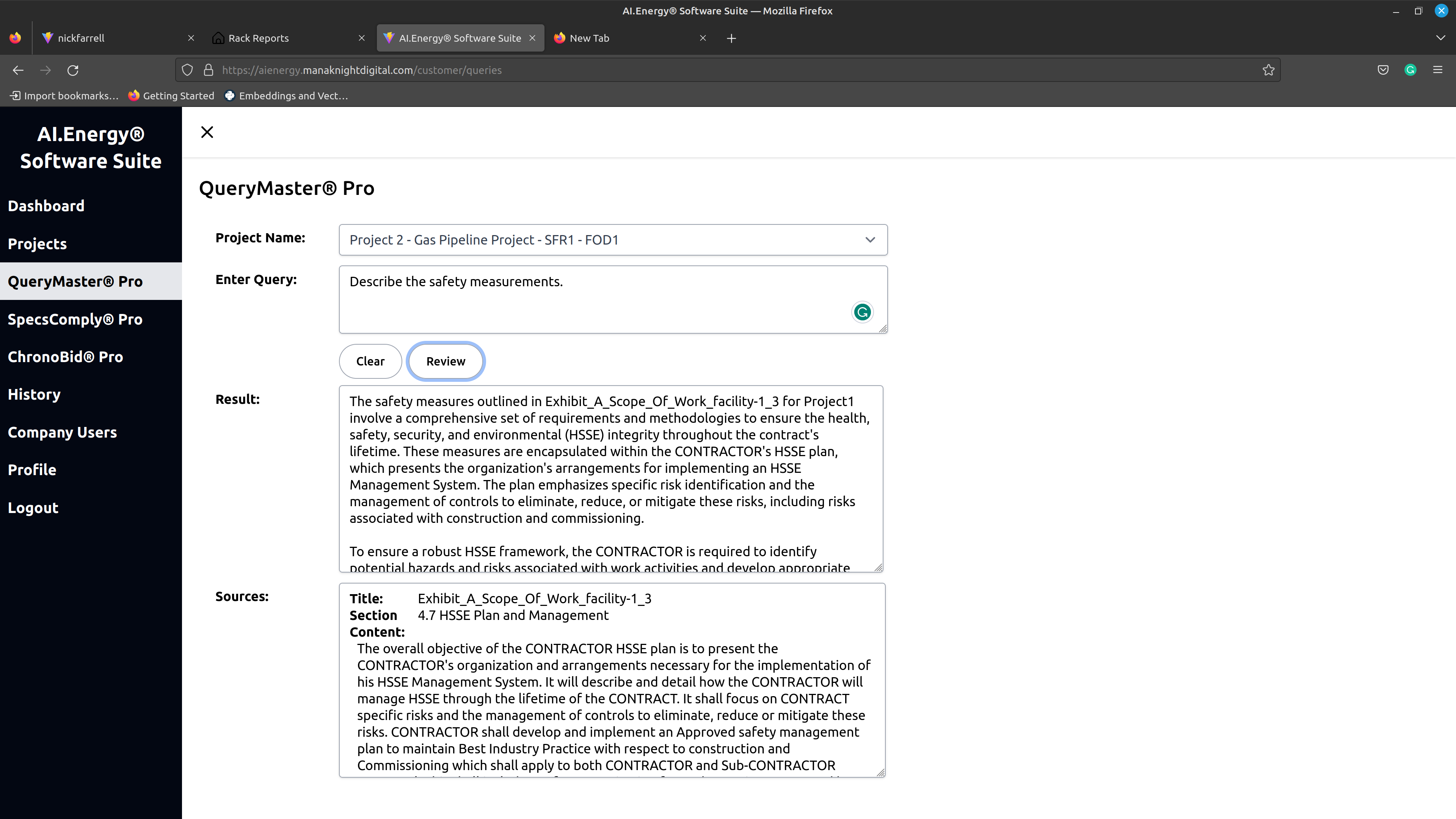Open SpecsComply Pro from sidebar
The width and height of the screenshot is (1456, 819).
click(75, 319)
